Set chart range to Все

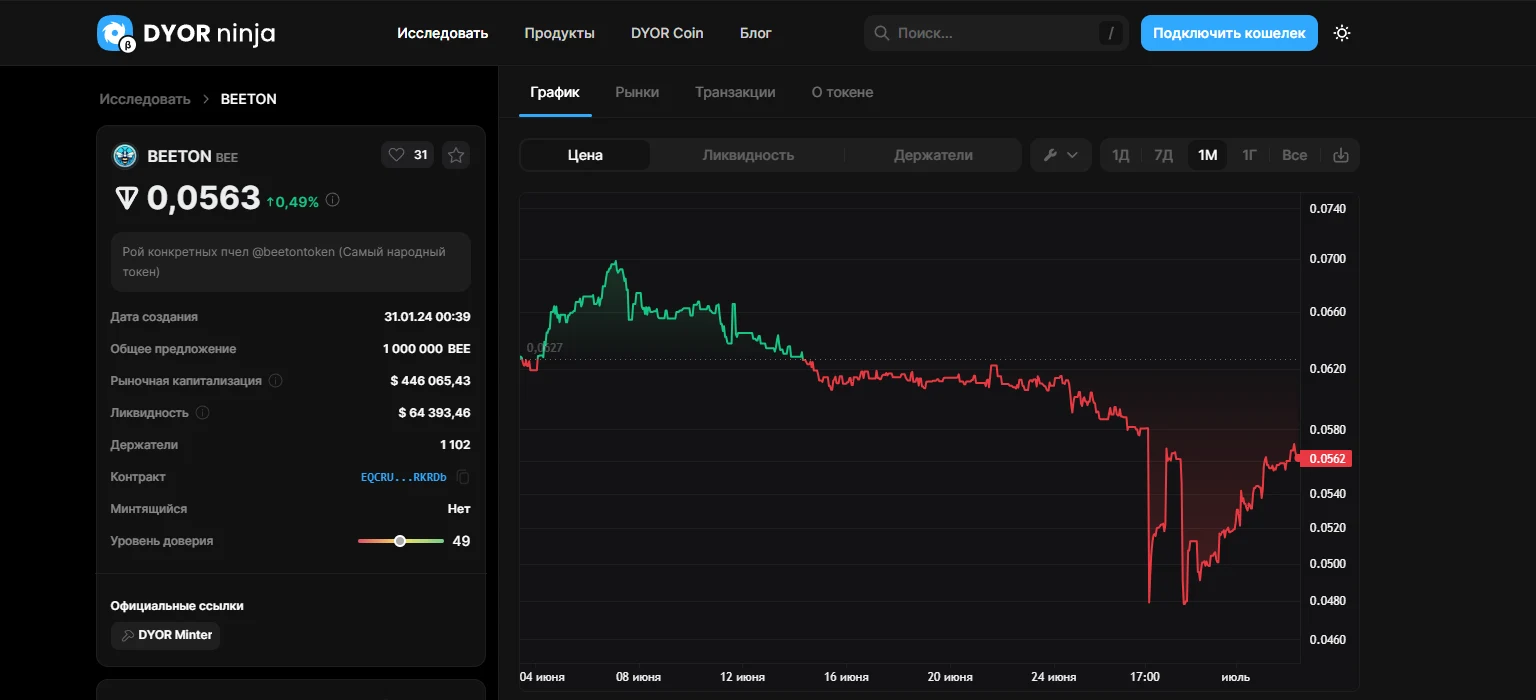pos(1295,155)
